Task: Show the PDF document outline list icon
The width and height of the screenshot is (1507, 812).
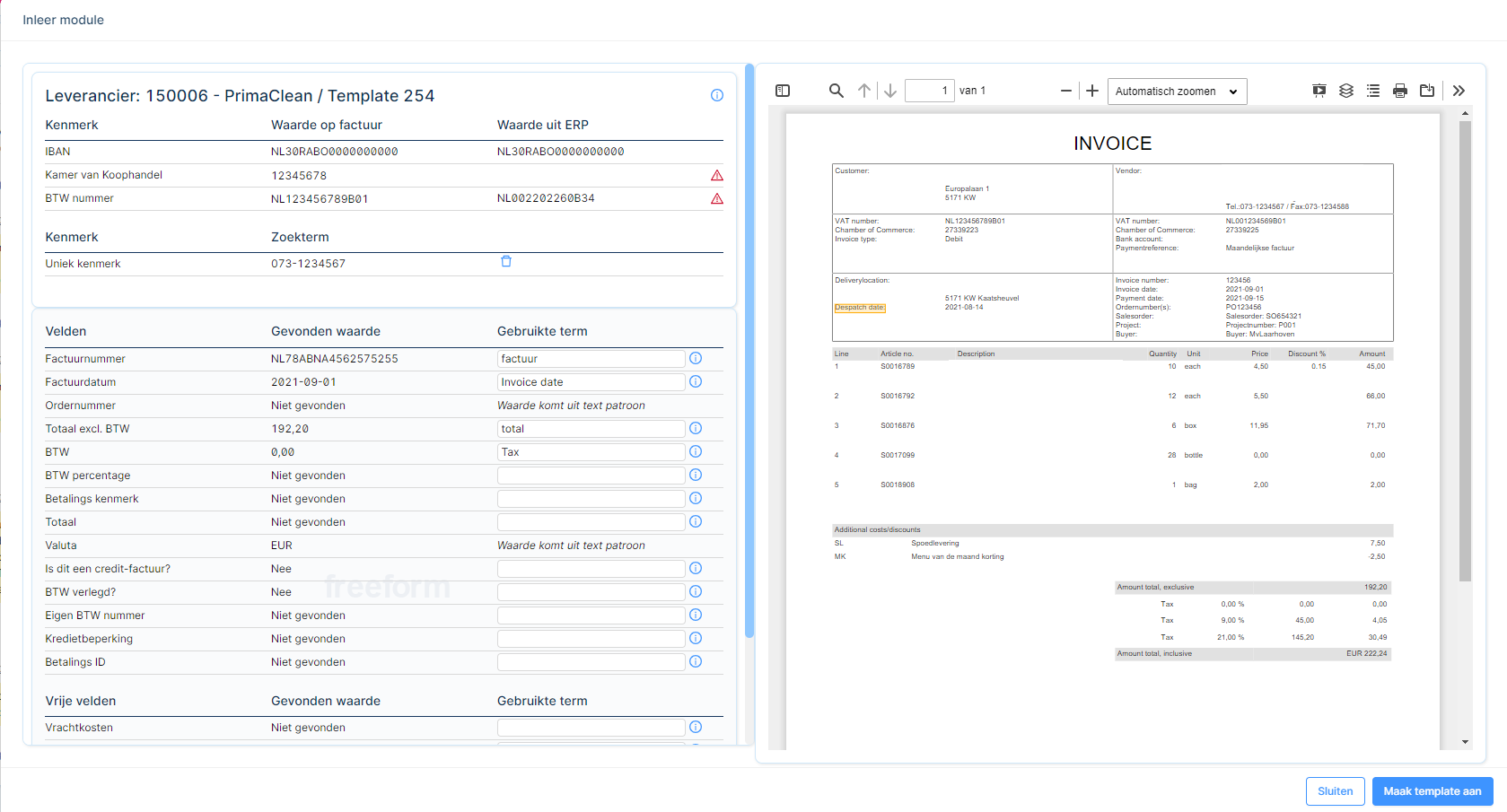Action: point(1373,91)
